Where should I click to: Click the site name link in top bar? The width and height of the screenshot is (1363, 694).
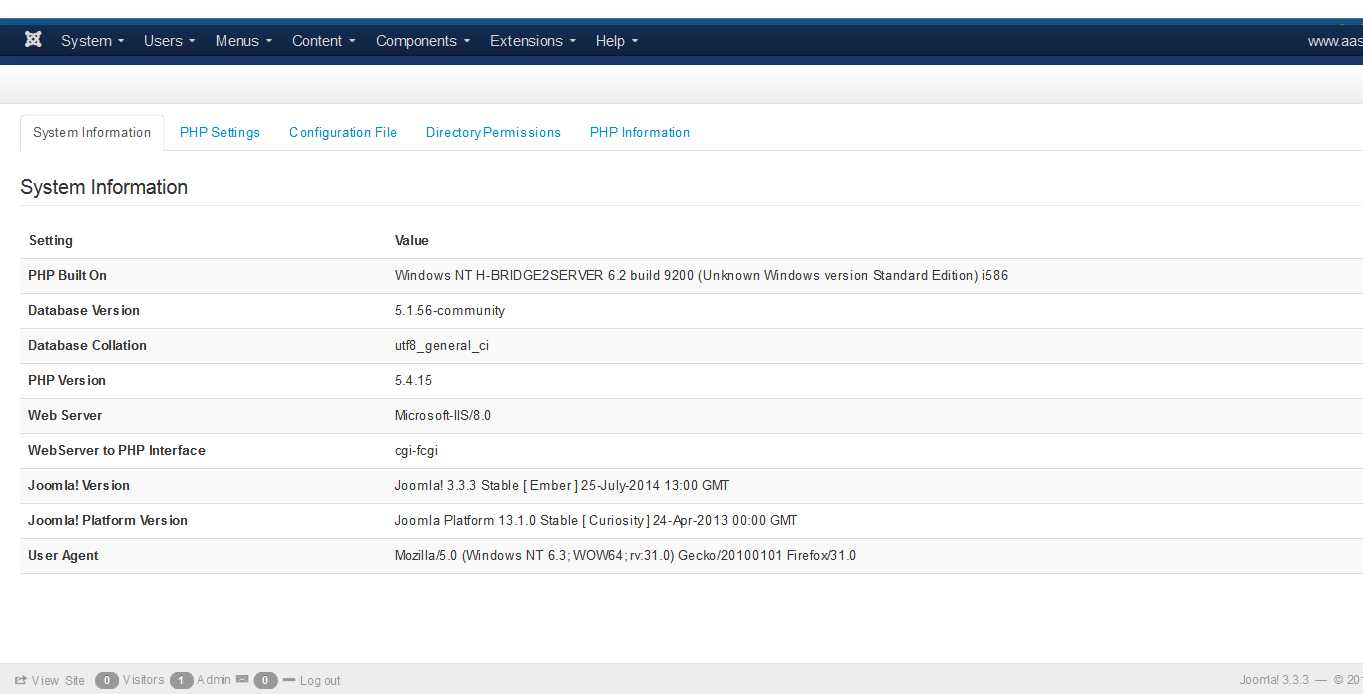[x=1335, y=41]
